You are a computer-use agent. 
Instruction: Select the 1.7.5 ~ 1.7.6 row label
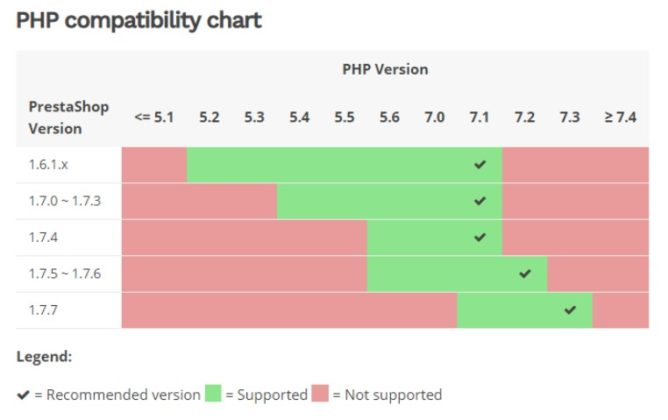point(65,273)
